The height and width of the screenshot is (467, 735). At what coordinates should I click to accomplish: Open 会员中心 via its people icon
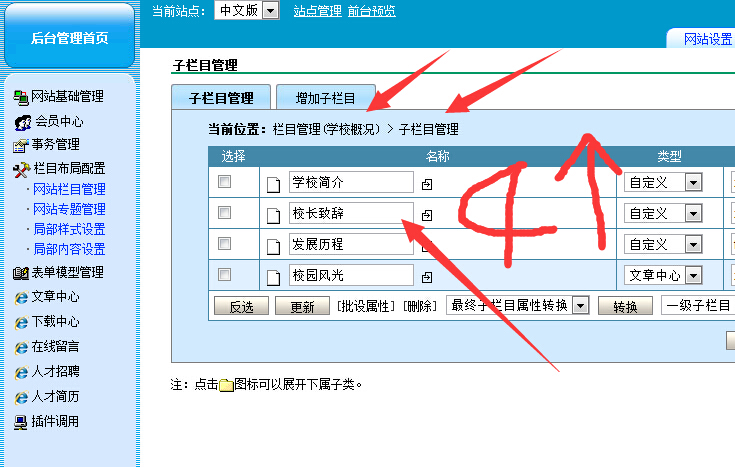coord(22,122)
